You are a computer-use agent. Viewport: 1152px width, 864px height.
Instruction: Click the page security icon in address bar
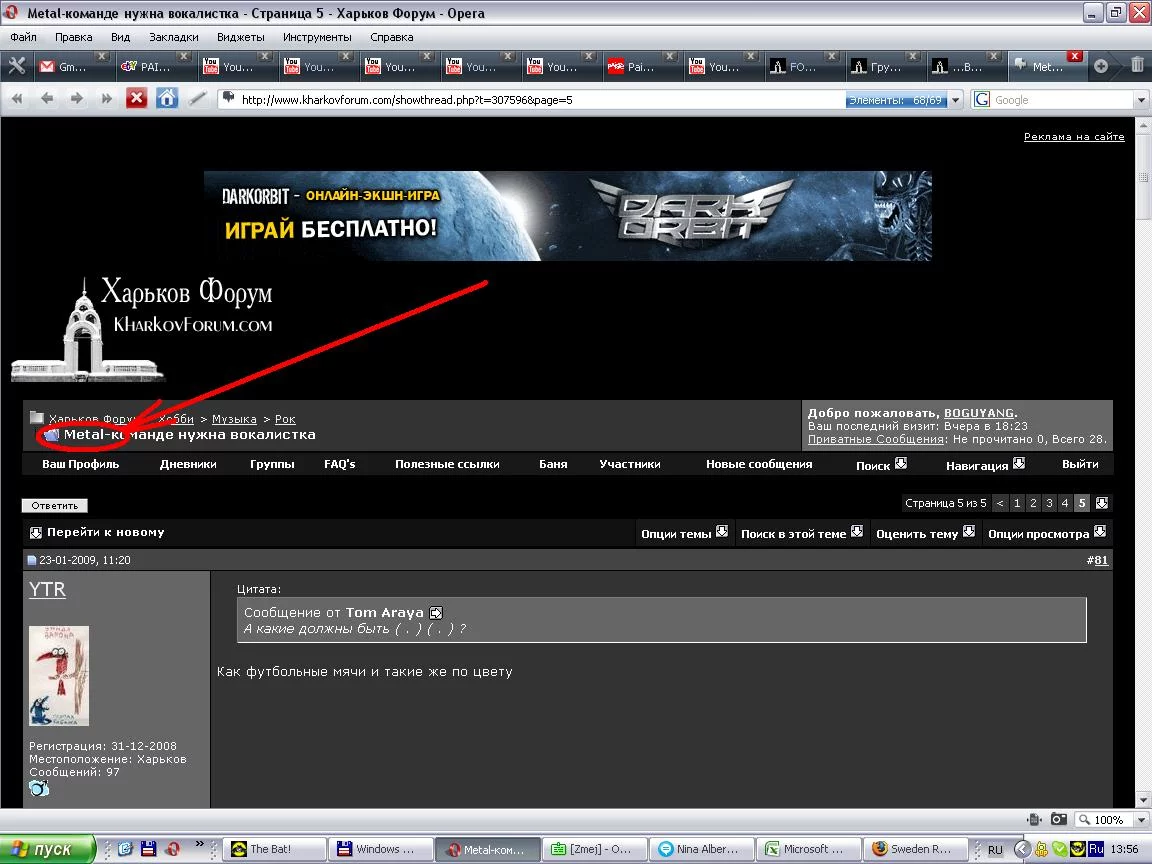coord(228,98)
